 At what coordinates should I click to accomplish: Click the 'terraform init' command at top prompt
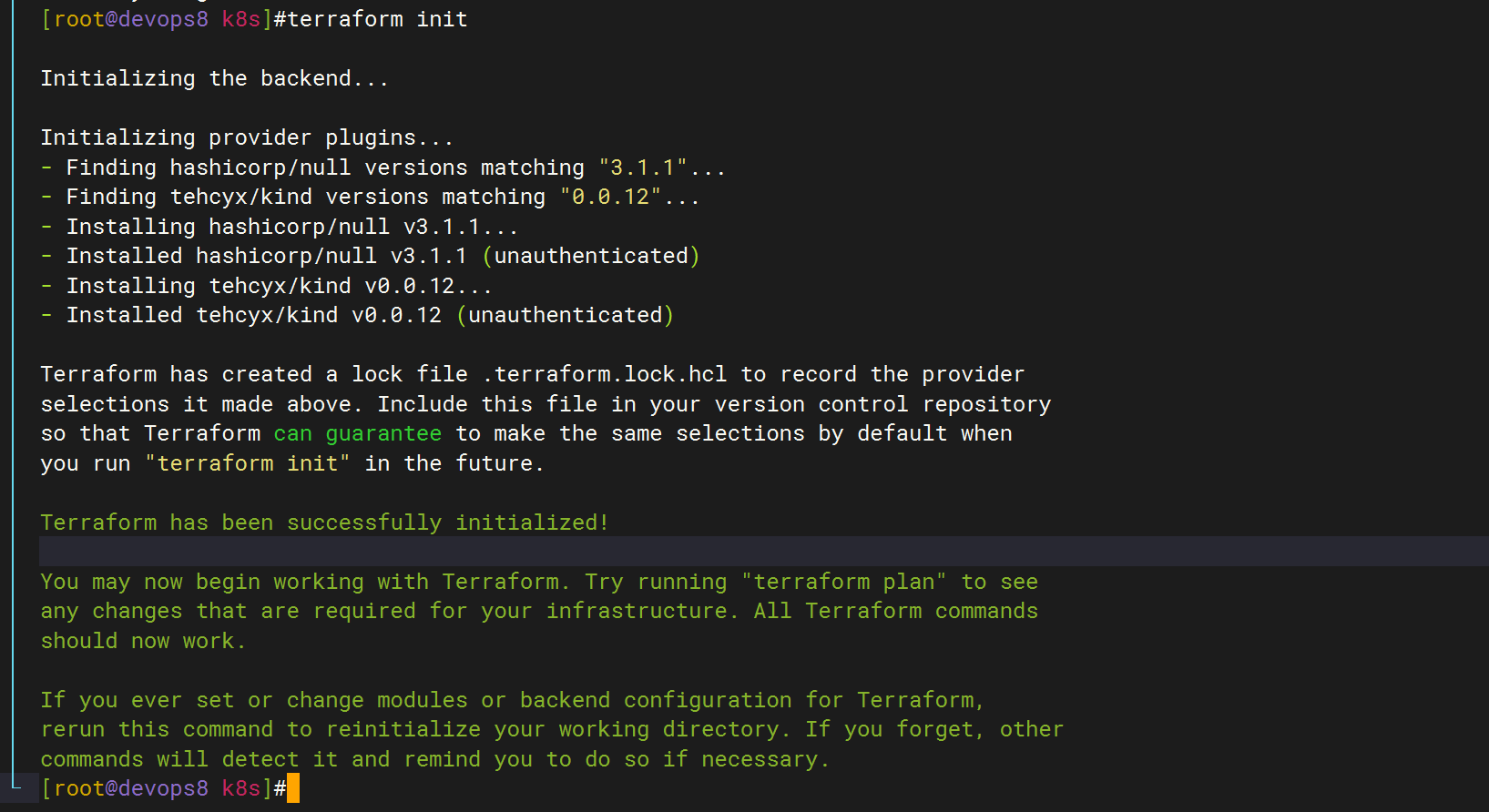point(377,19)
